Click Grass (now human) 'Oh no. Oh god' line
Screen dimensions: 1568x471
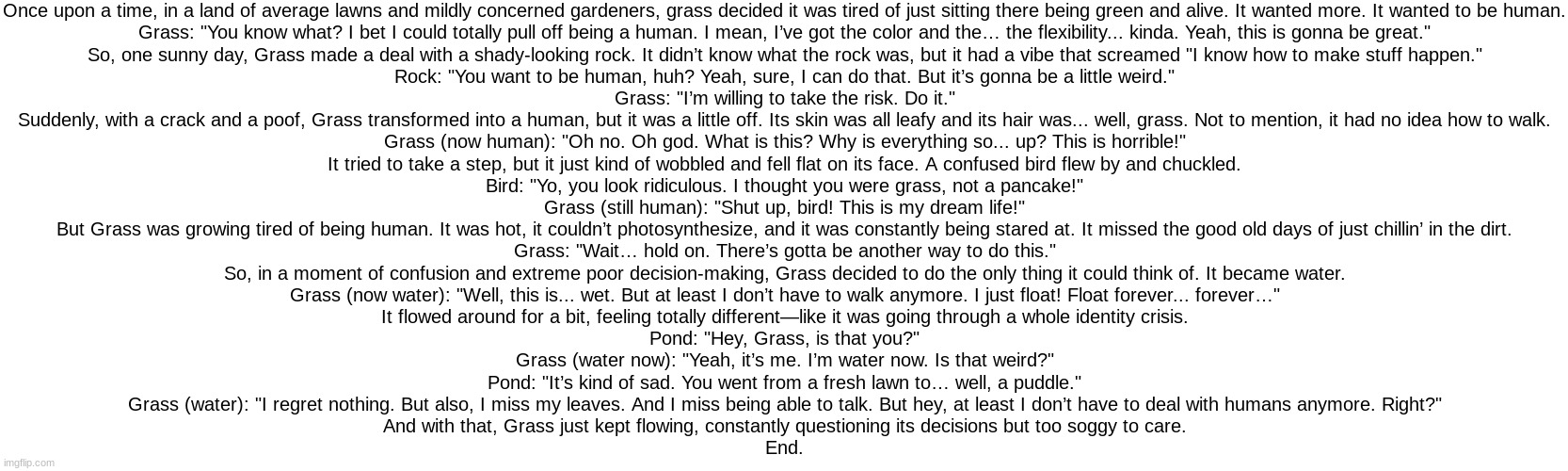(x=784, y=142)
